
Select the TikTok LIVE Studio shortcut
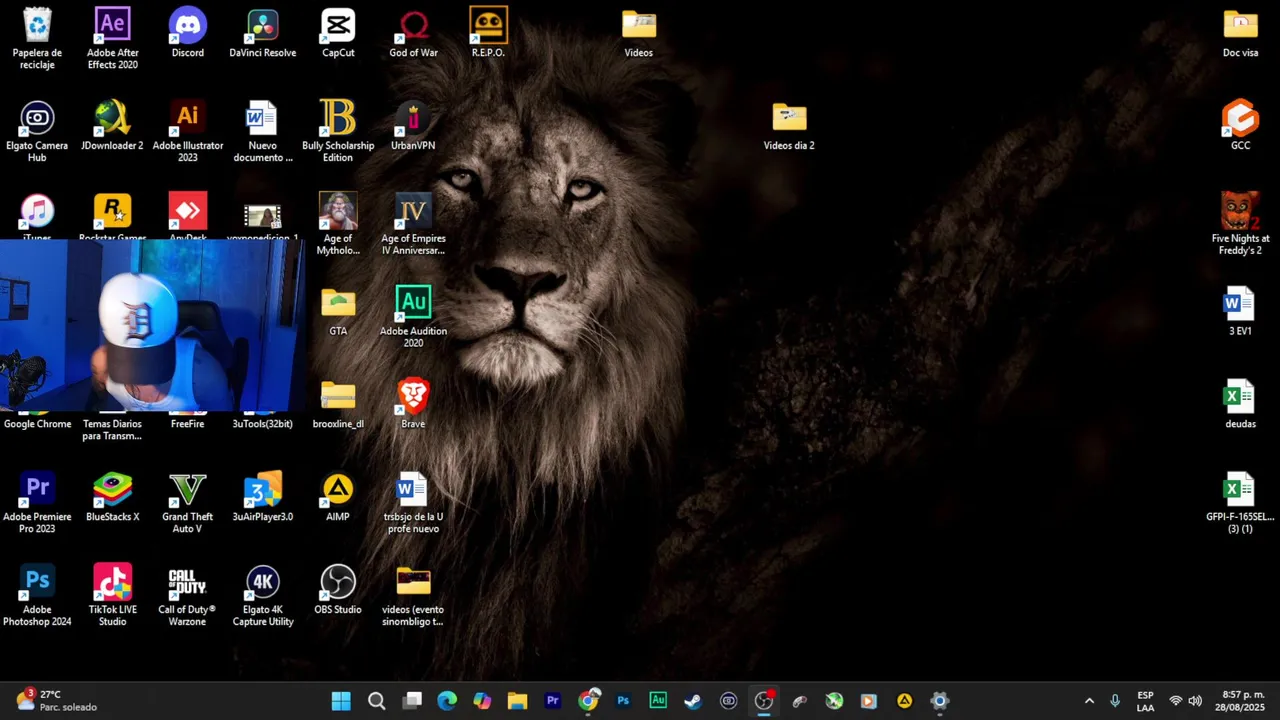click(x=112, y=596)
